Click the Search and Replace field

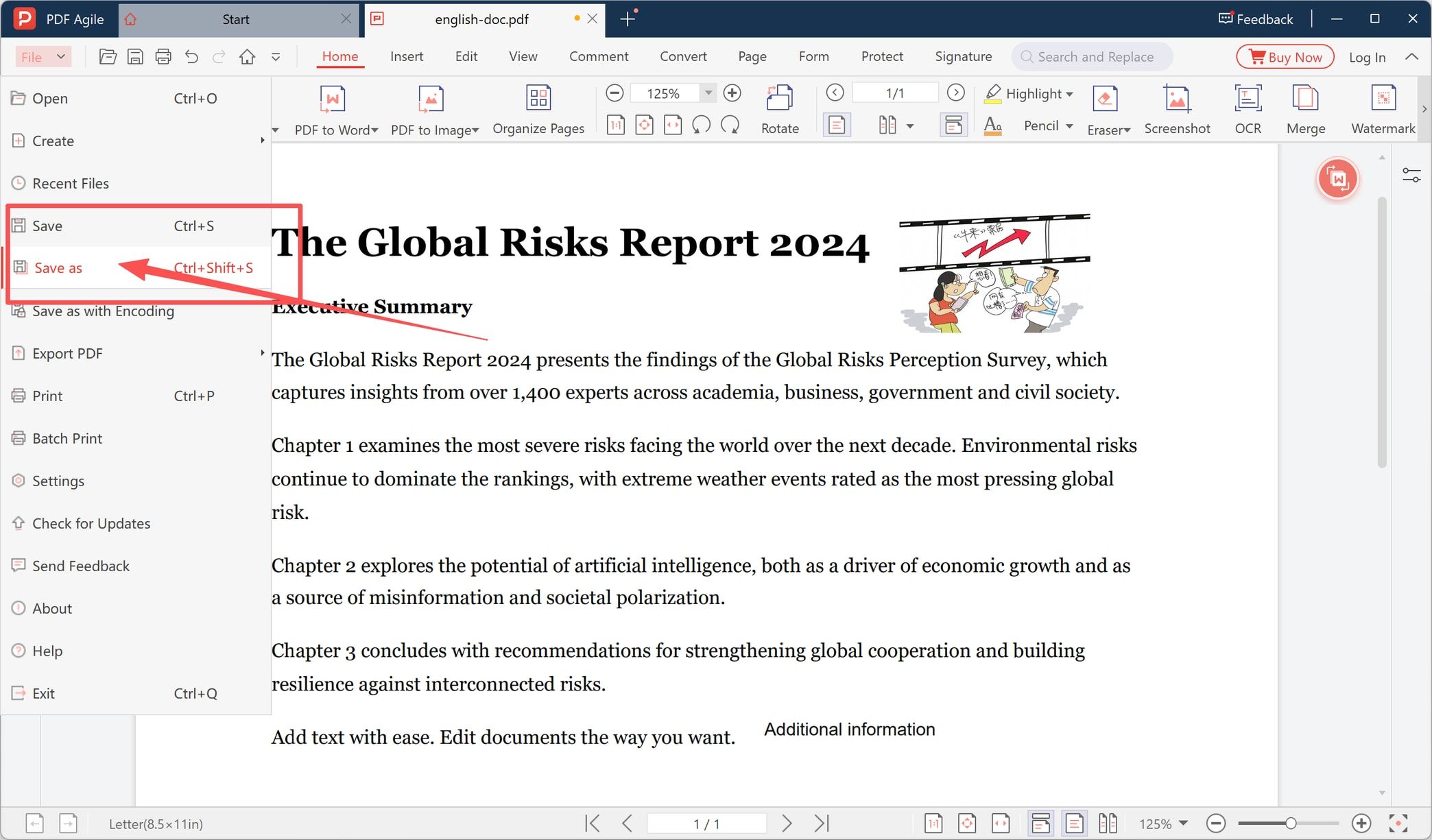1092,57
